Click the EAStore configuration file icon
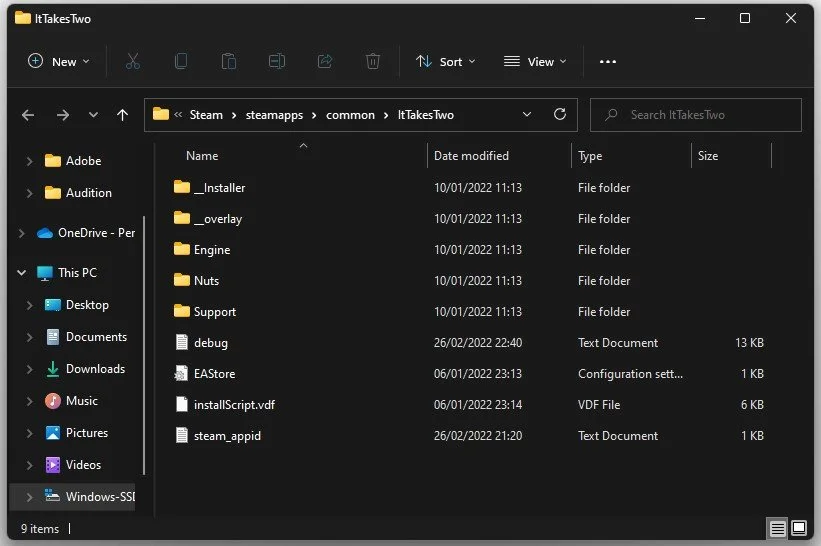The image size is (821, 546). 181,373
